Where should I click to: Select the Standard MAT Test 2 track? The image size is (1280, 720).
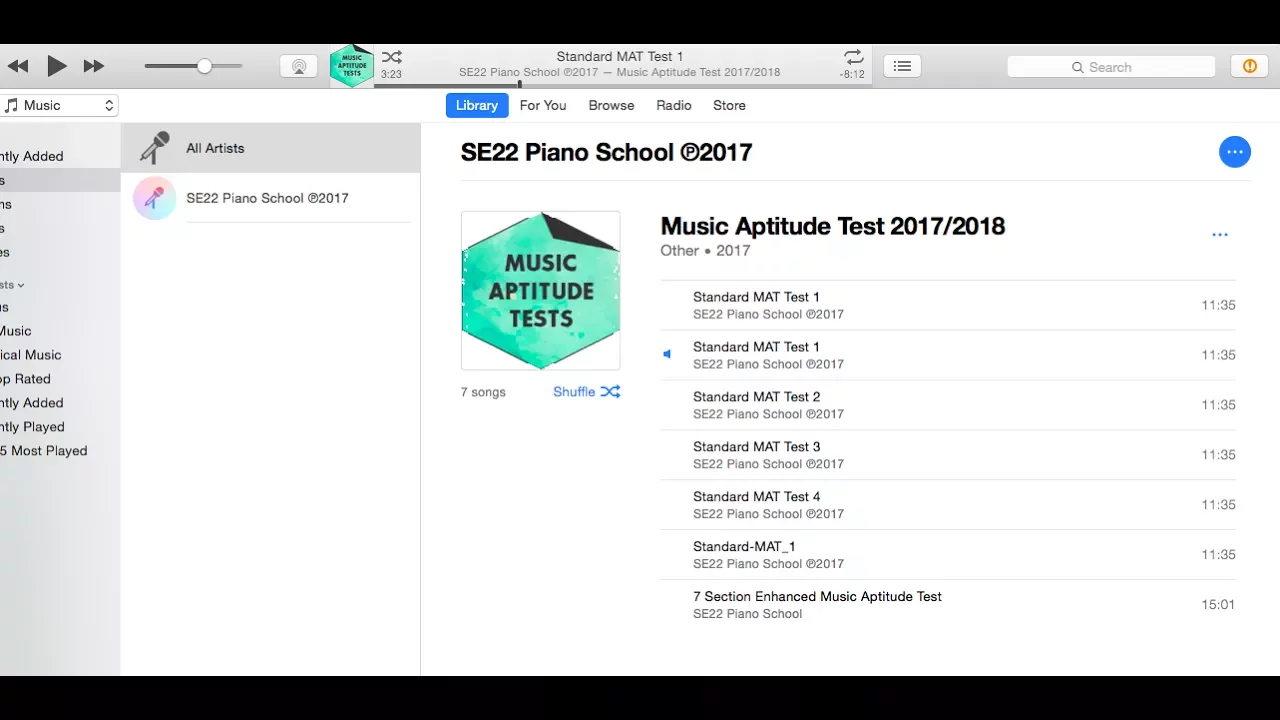click(x=948, y=405)
